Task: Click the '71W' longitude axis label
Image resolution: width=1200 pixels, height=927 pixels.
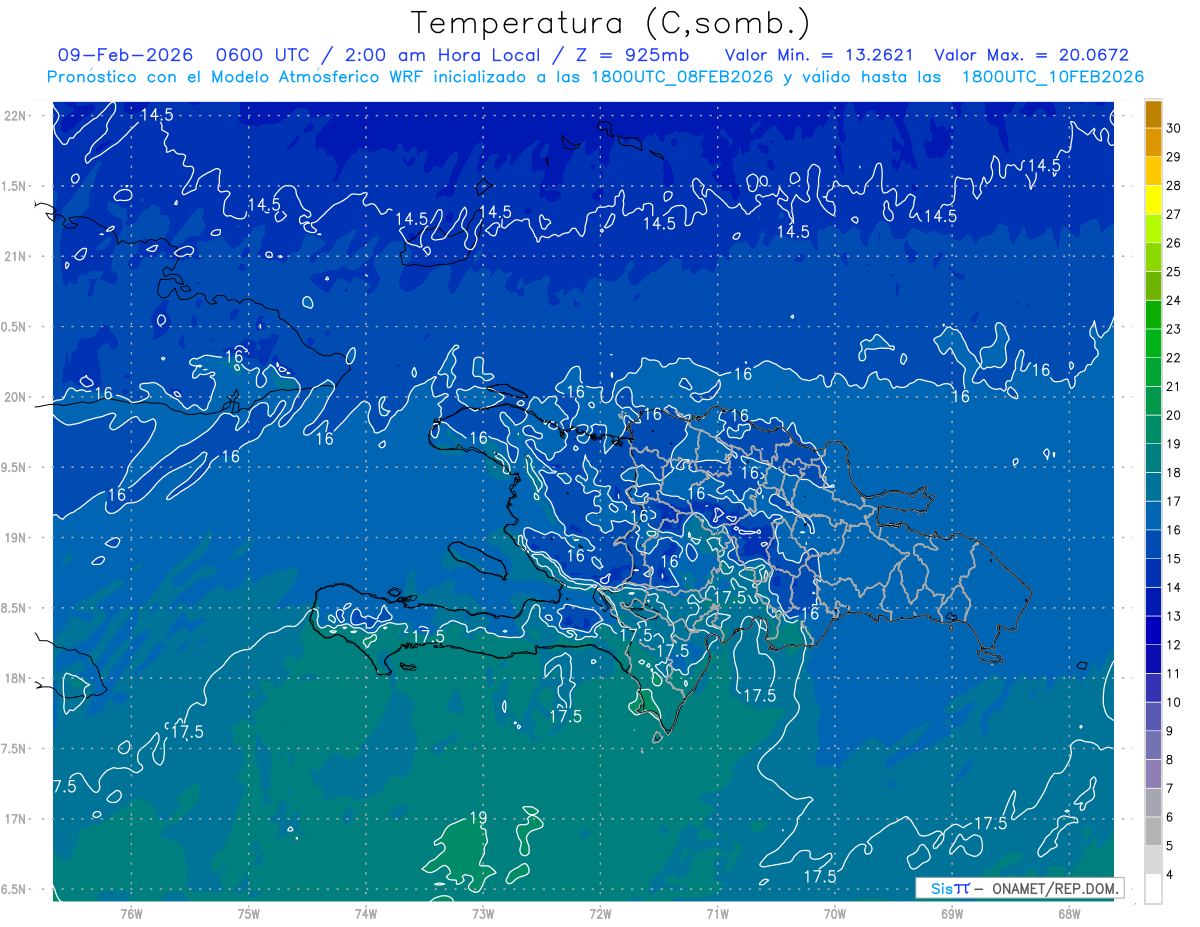Action: (717, 914)
